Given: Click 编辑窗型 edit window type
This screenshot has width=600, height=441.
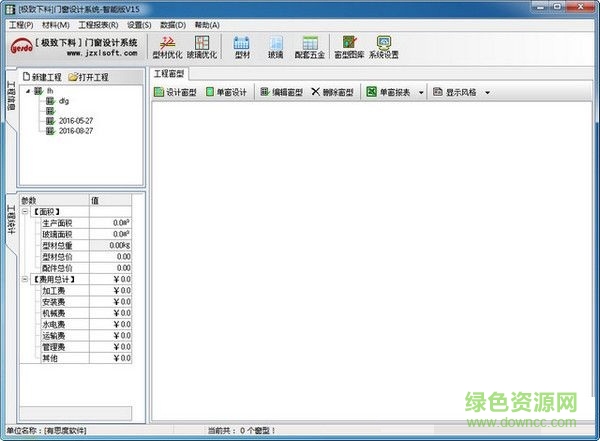Looking at the screenshot, I should [282, 92].
